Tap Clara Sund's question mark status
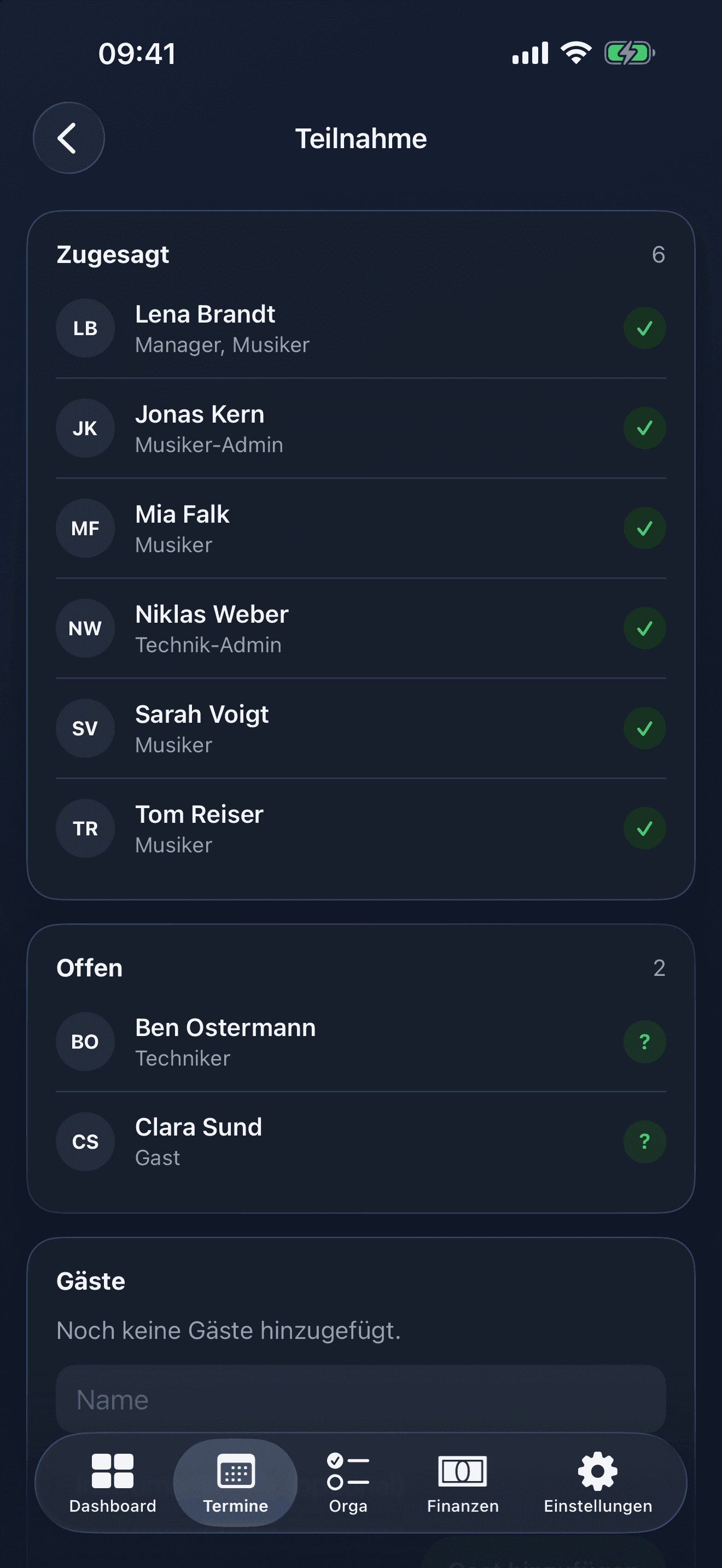Viewport: 722px width, 1568px height. [x=645, y=1142]
